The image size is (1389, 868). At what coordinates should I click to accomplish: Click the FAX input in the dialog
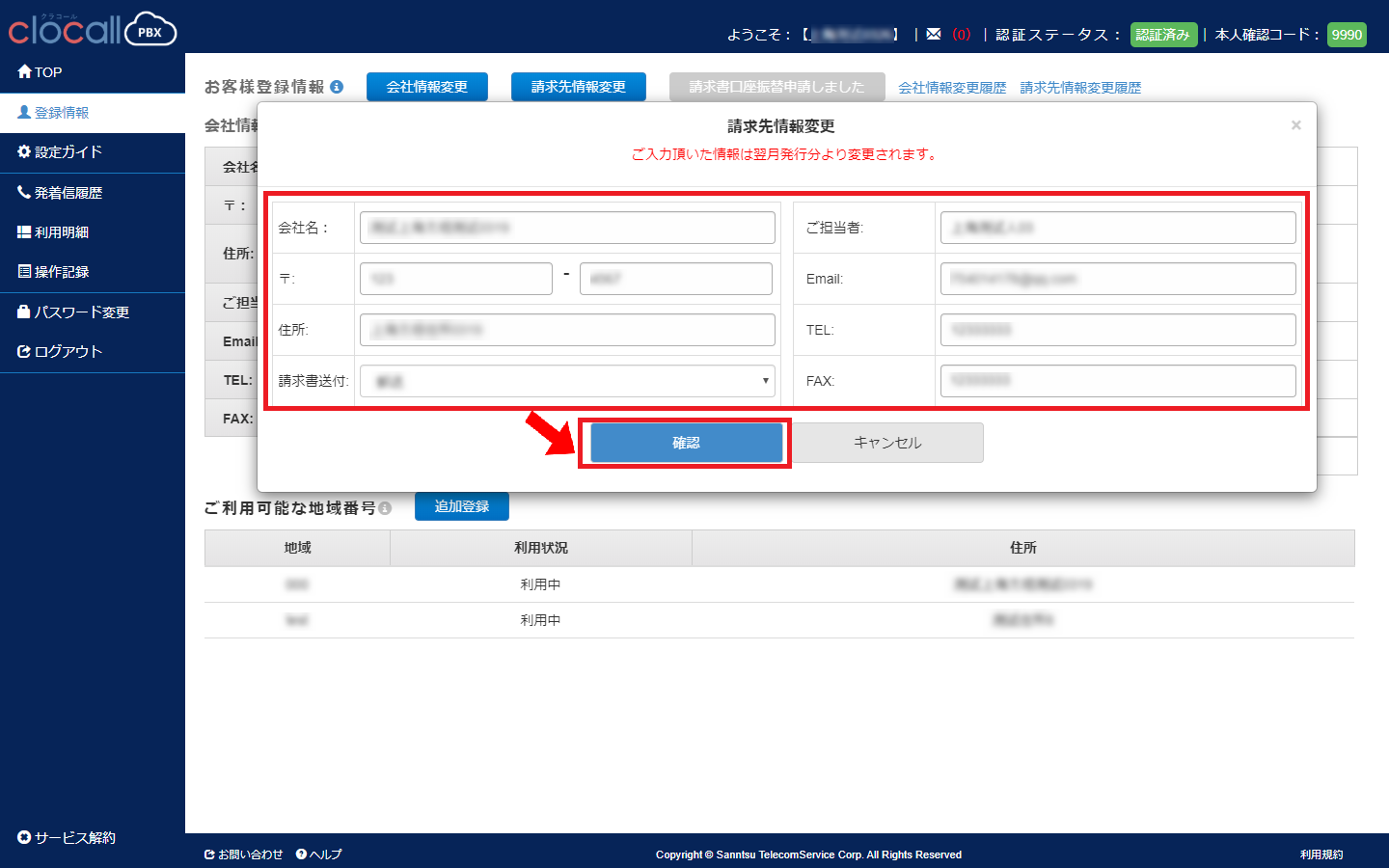1118,381
